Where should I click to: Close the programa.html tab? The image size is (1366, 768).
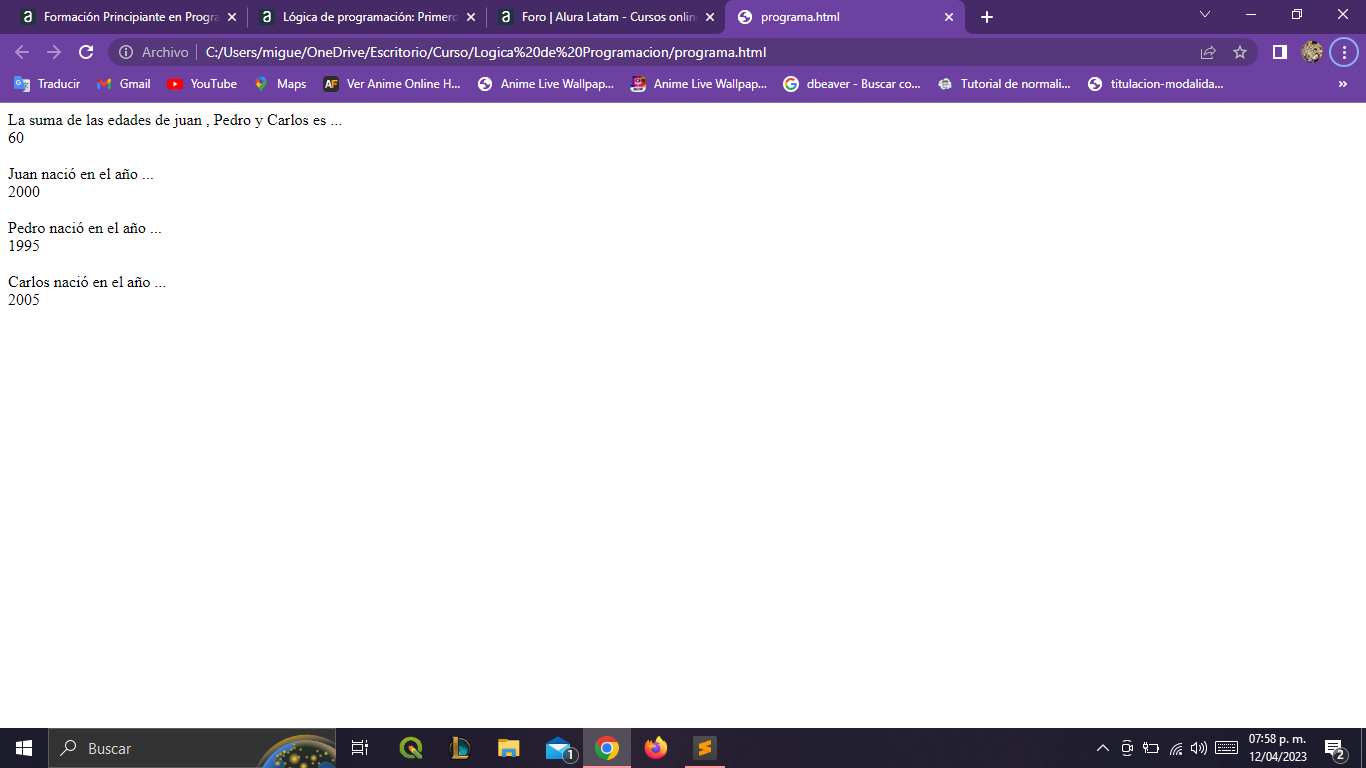tap(949, 17)
